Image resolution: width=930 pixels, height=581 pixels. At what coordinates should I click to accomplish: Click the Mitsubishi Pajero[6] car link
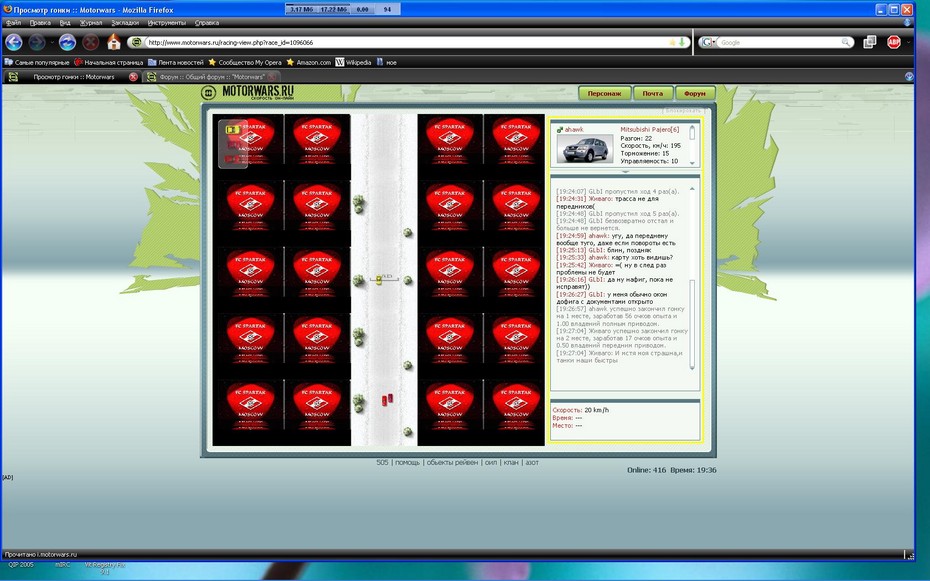pyautogui.click(x=649, y=129)
